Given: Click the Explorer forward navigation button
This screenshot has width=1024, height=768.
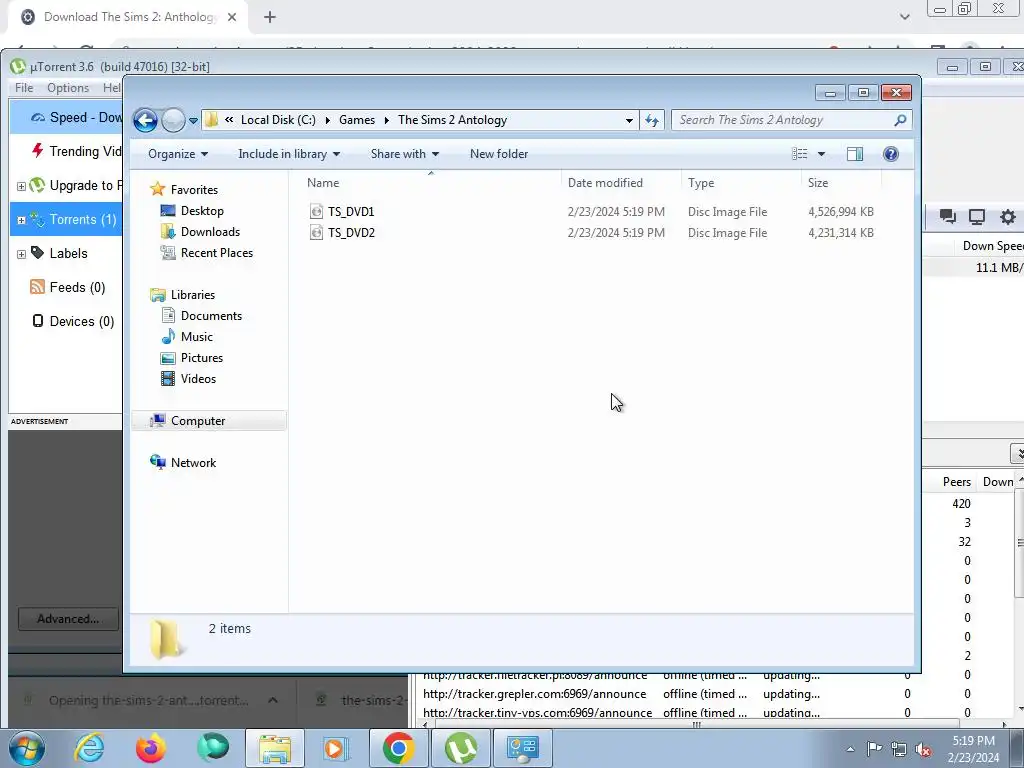Looking at the screenshot, I should (x=173, y=120).
